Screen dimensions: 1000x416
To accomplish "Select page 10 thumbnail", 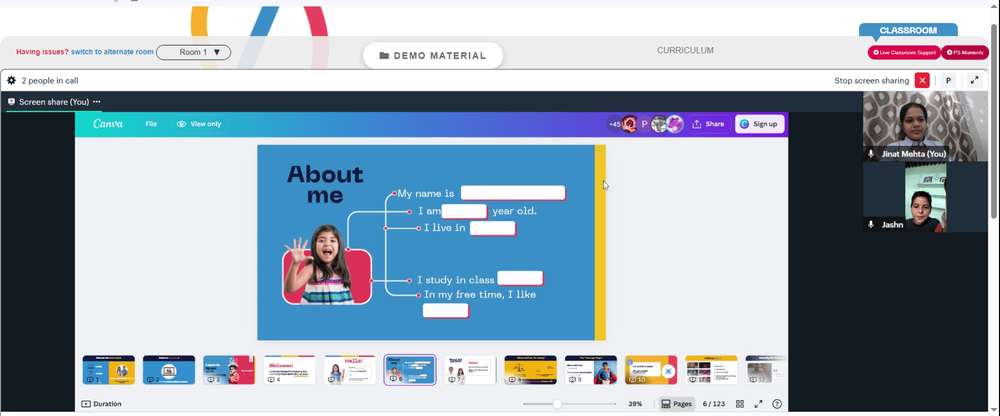I will pos(651,370).
